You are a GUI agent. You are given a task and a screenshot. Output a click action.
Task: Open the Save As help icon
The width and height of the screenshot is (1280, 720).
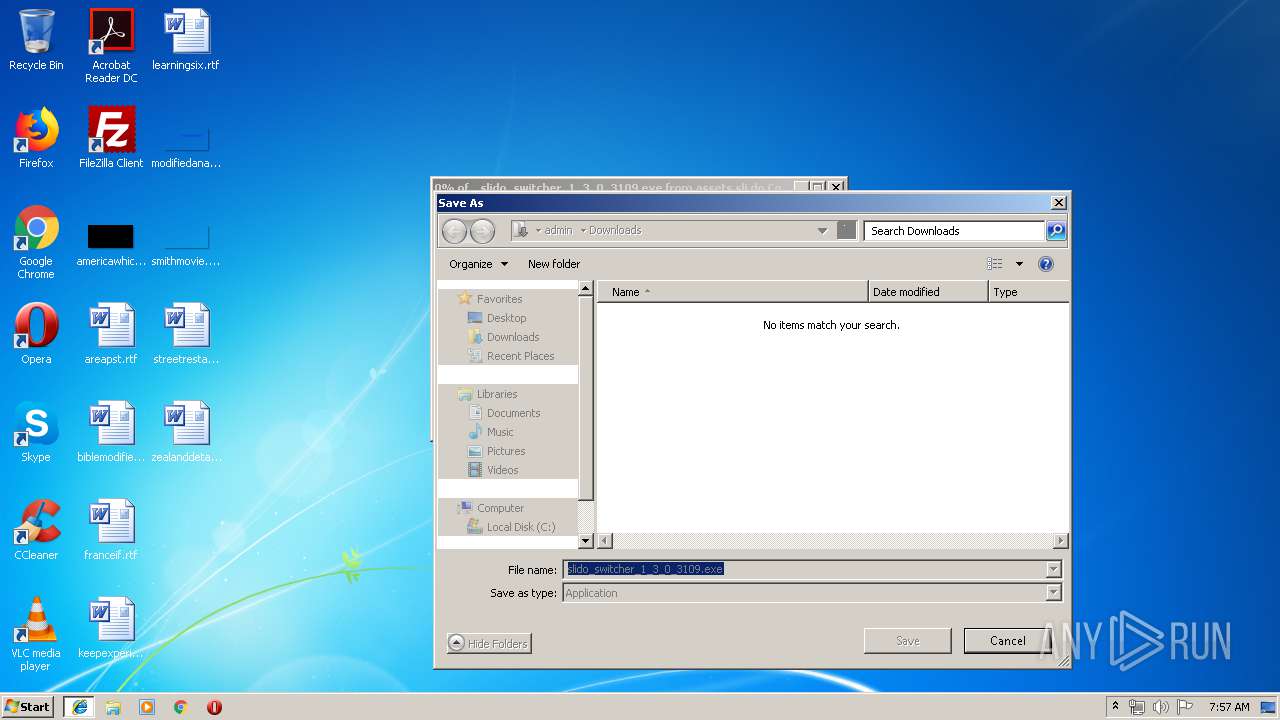tap(1046, 264)
